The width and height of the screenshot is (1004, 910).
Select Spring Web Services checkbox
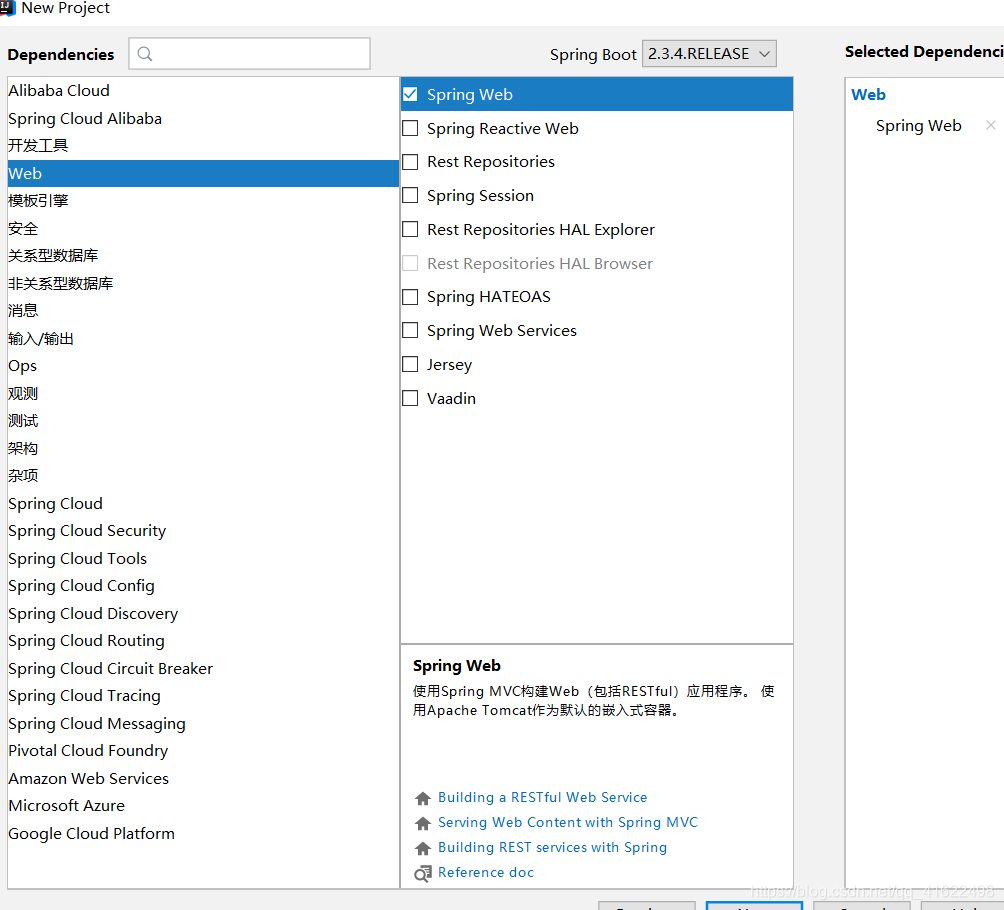point(410,330)
